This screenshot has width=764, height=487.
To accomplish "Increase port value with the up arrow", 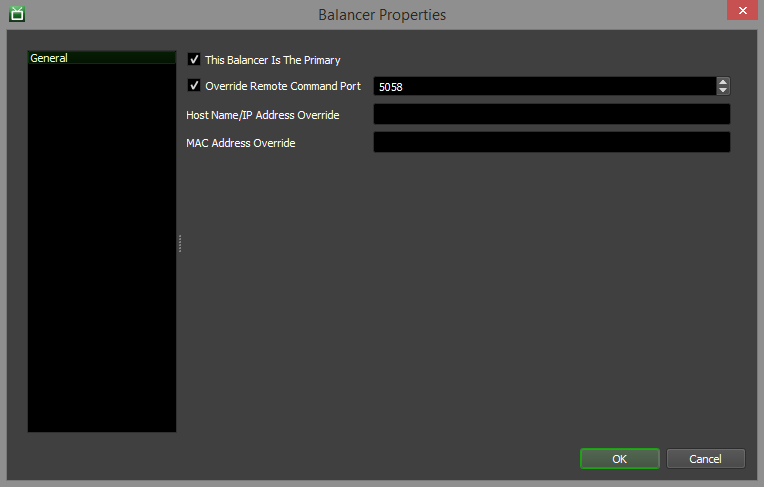I will click(x=723, y=82).
